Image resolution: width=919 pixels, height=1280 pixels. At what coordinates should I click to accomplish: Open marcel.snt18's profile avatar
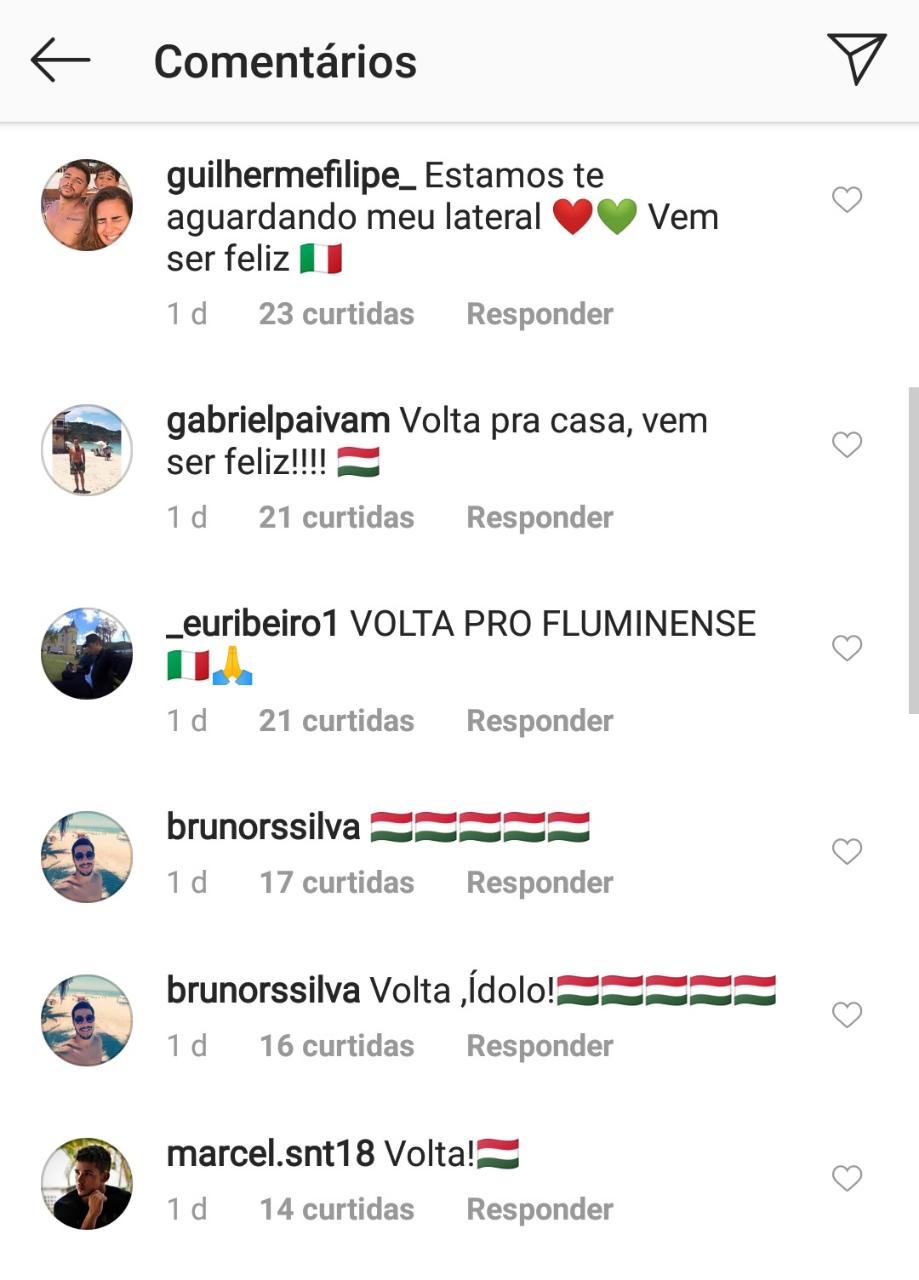87,1183
